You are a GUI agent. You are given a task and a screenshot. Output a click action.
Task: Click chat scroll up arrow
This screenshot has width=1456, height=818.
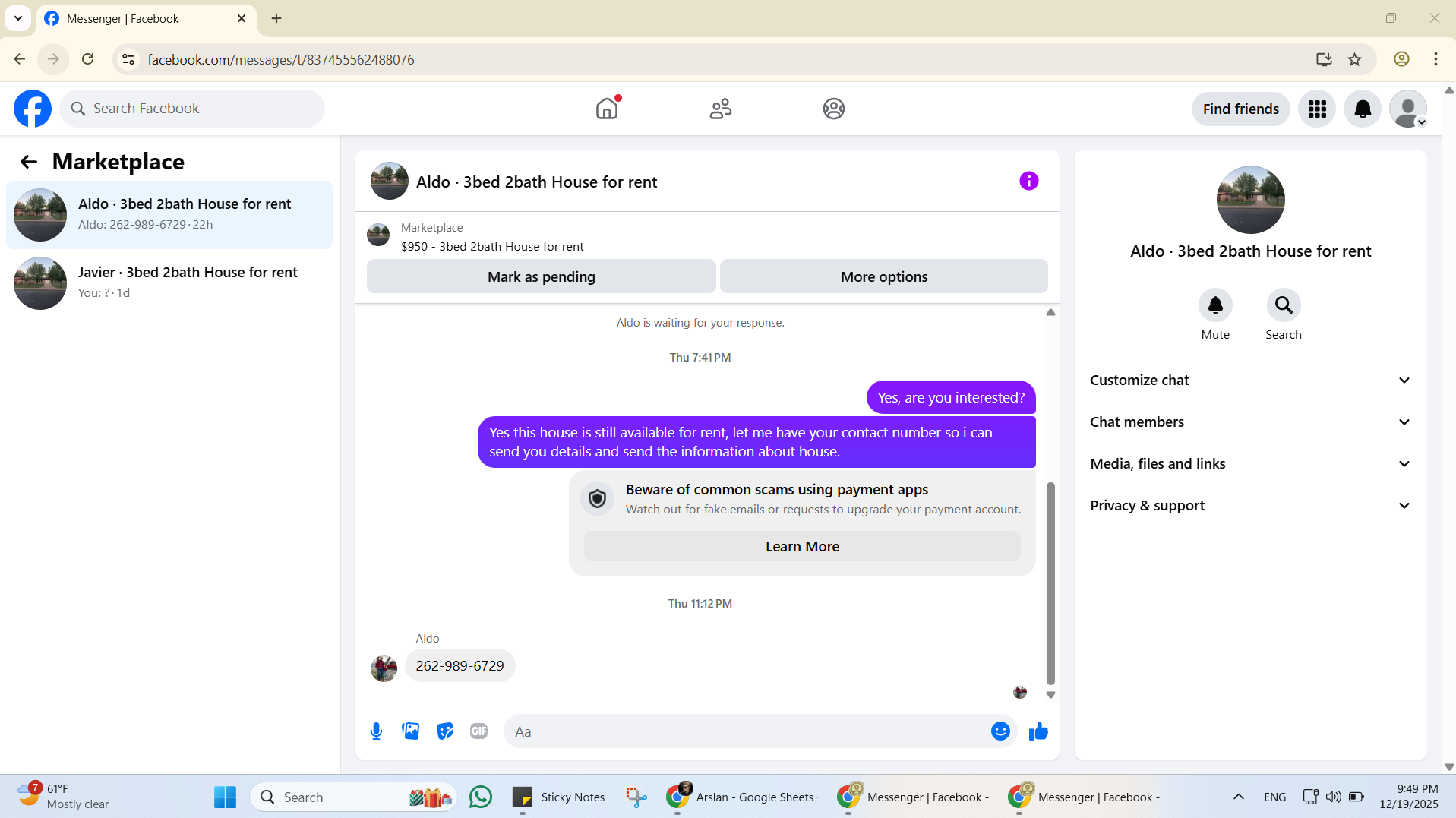[x=1050, y=312]
